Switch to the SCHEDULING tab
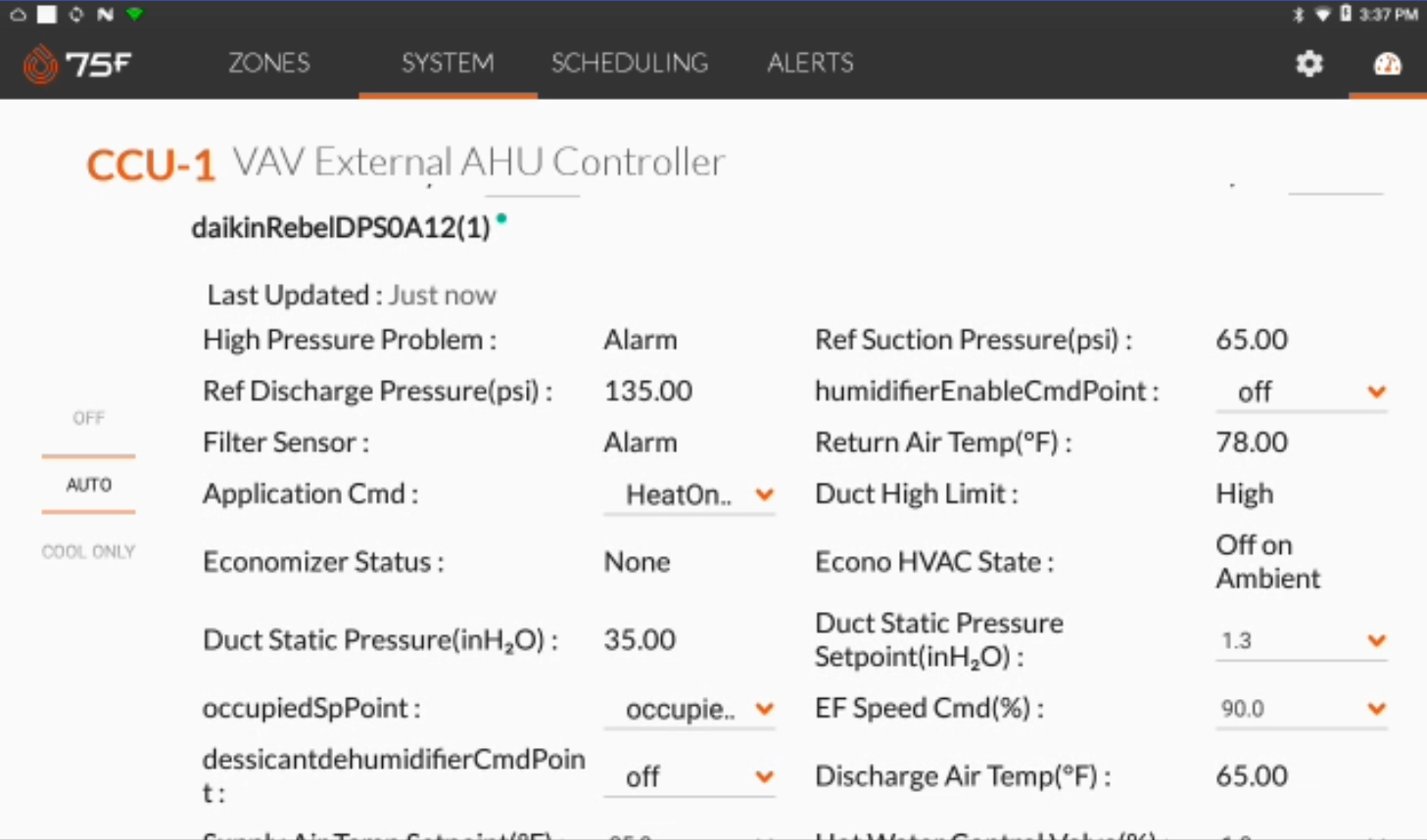Screen dimensions: 1427x840 [629, 63]
